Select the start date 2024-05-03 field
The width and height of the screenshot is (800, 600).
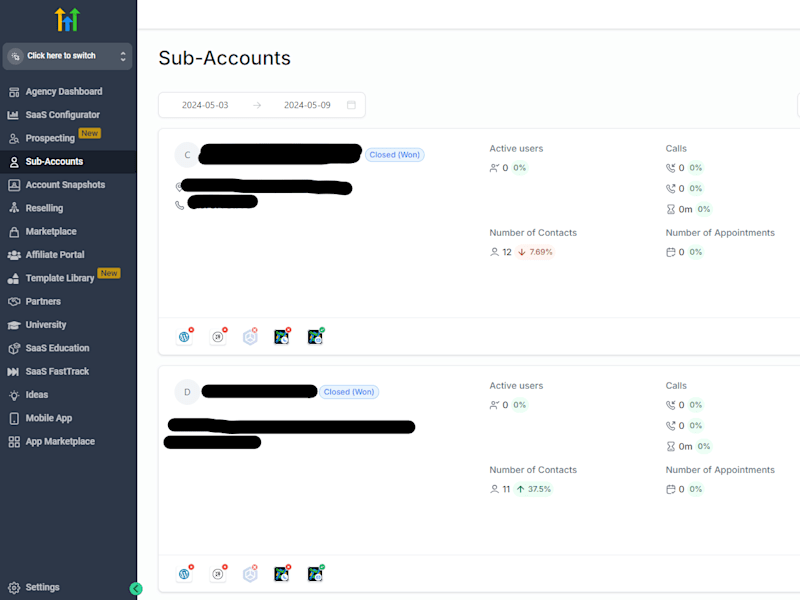click(x=205, y=105)
